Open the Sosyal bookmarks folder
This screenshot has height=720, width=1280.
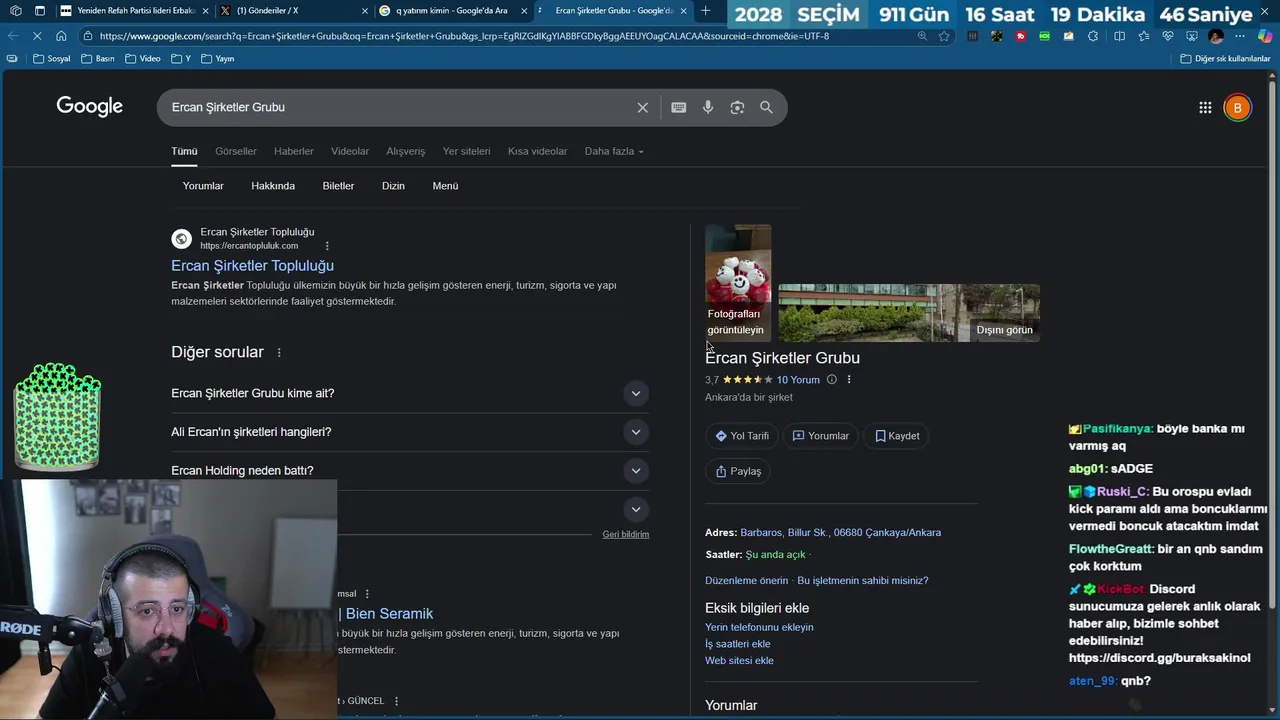click(52, 58)
